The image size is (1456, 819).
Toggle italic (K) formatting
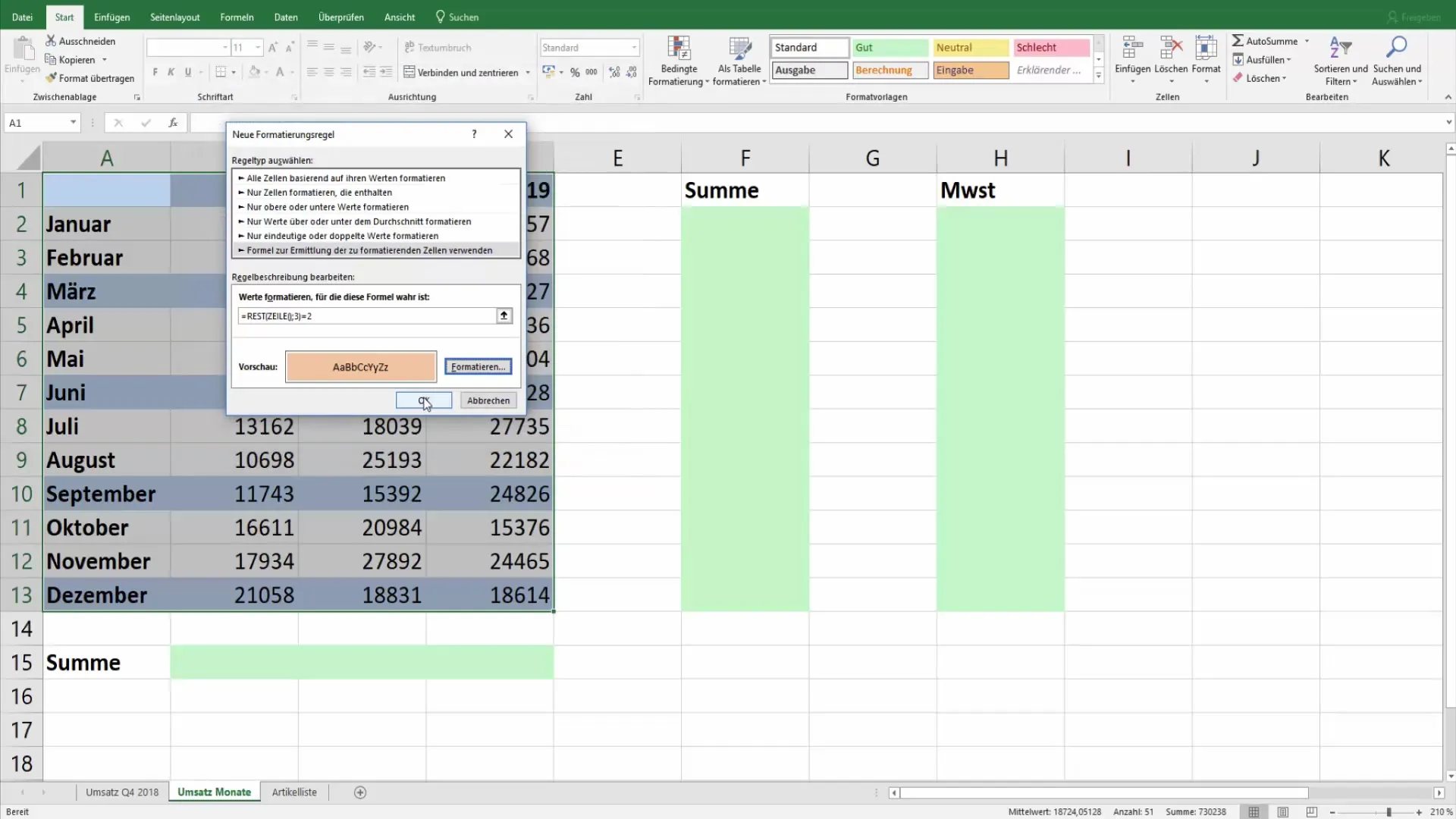tap(171, 72)
